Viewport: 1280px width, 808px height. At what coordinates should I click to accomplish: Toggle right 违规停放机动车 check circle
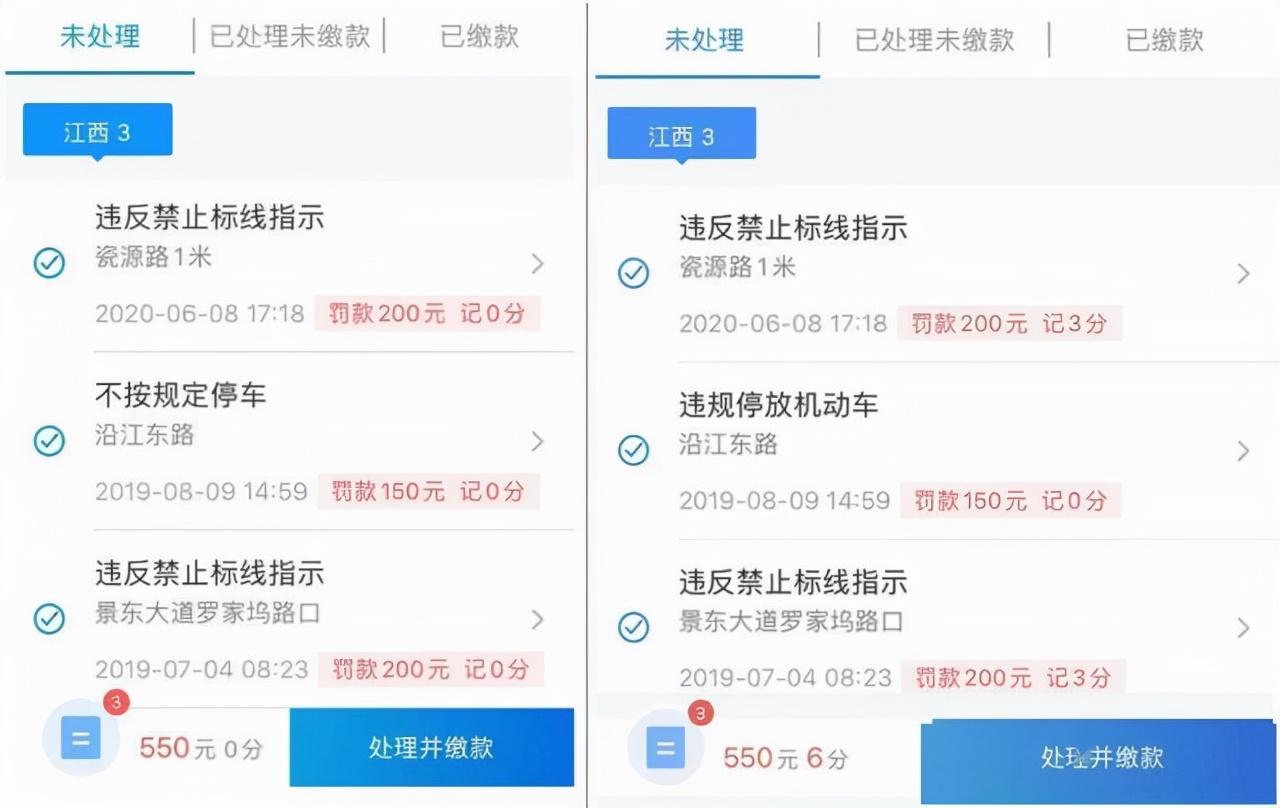(633, 450)
